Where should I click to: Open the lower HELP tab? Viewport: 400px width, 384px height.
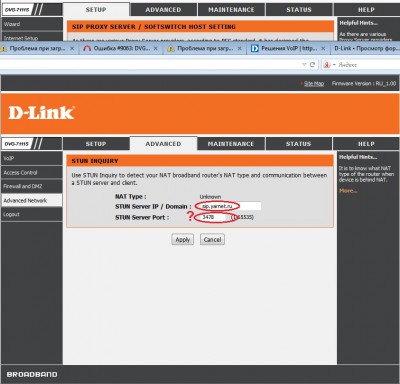366,144
